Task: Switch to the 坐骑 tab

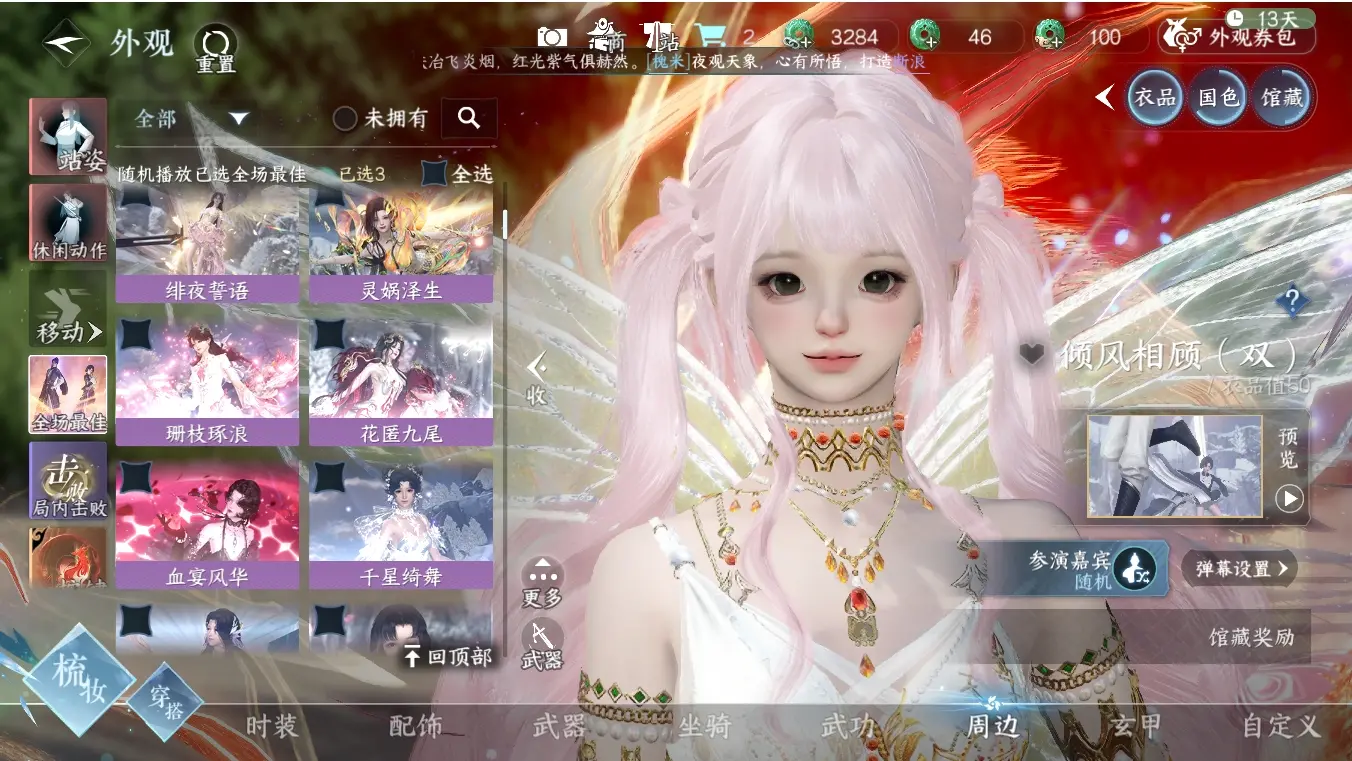Action: coord(704,726)
